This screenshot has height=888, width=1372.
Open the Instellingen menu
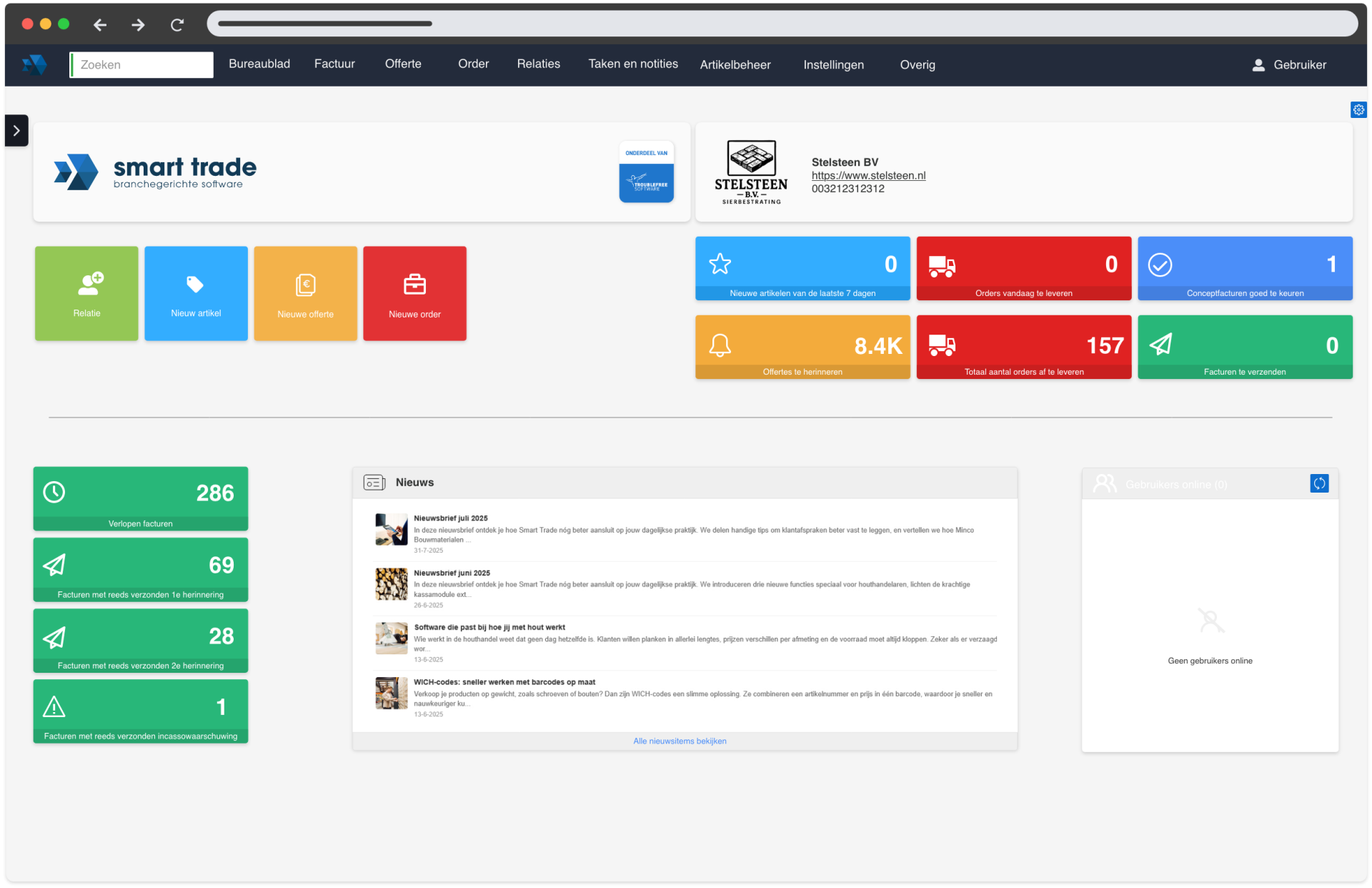pos(833,65)
